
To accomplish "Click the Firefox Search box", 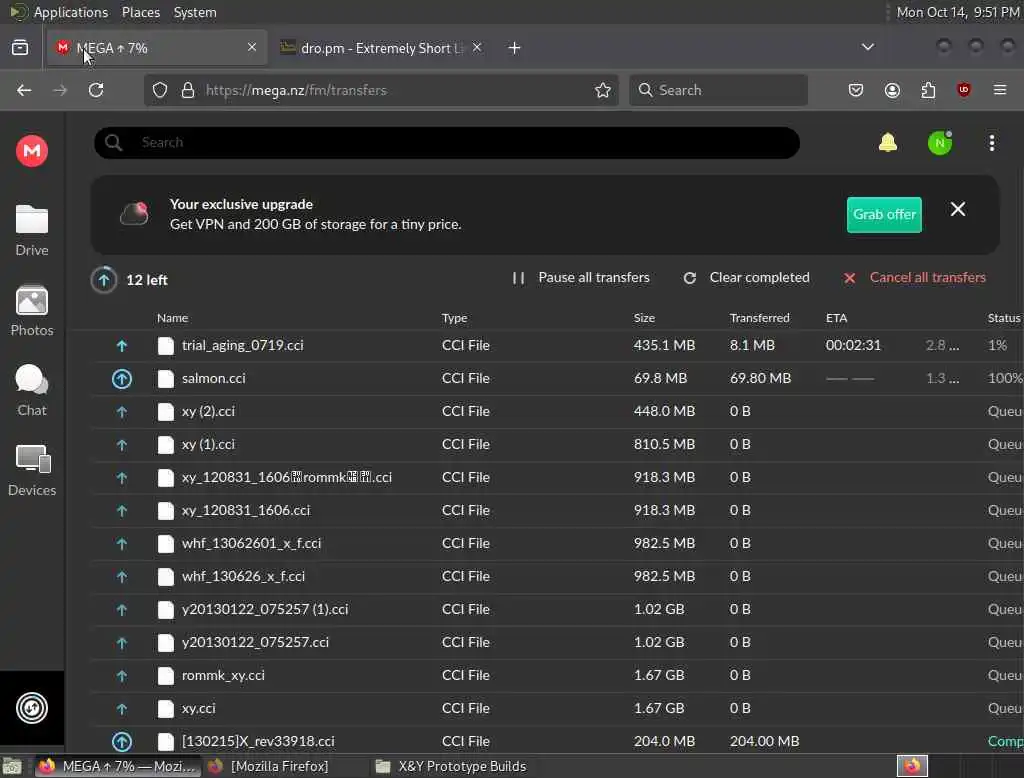I will [718, 90].
